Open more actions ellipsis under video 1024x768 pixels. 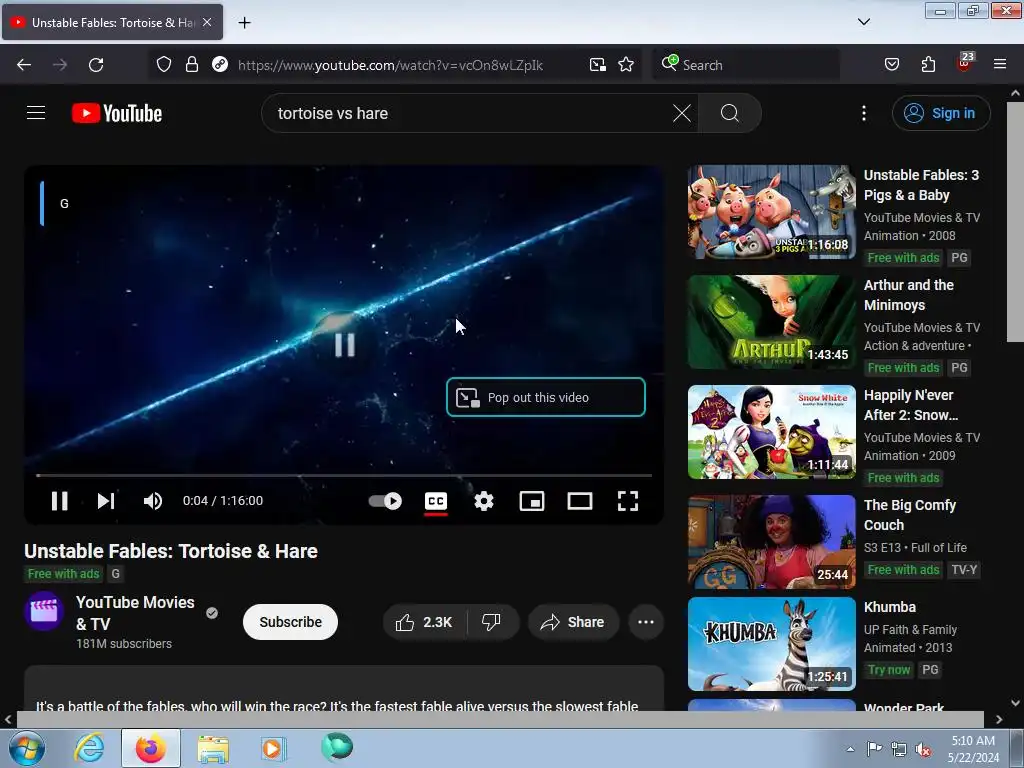pos(646,622)
